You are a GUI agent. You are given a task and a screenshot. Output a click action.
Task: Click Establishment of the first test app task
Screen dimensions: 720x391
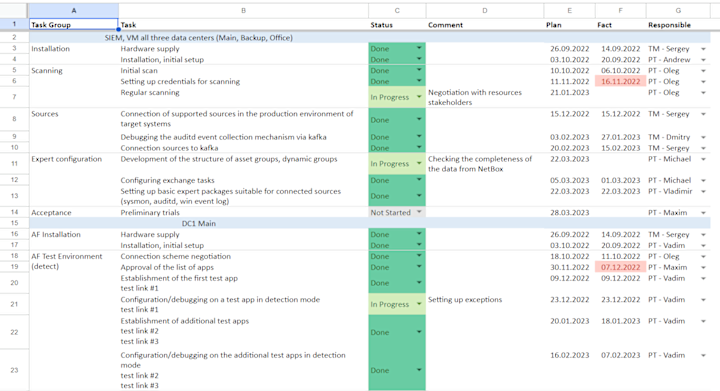click(179, 283)
